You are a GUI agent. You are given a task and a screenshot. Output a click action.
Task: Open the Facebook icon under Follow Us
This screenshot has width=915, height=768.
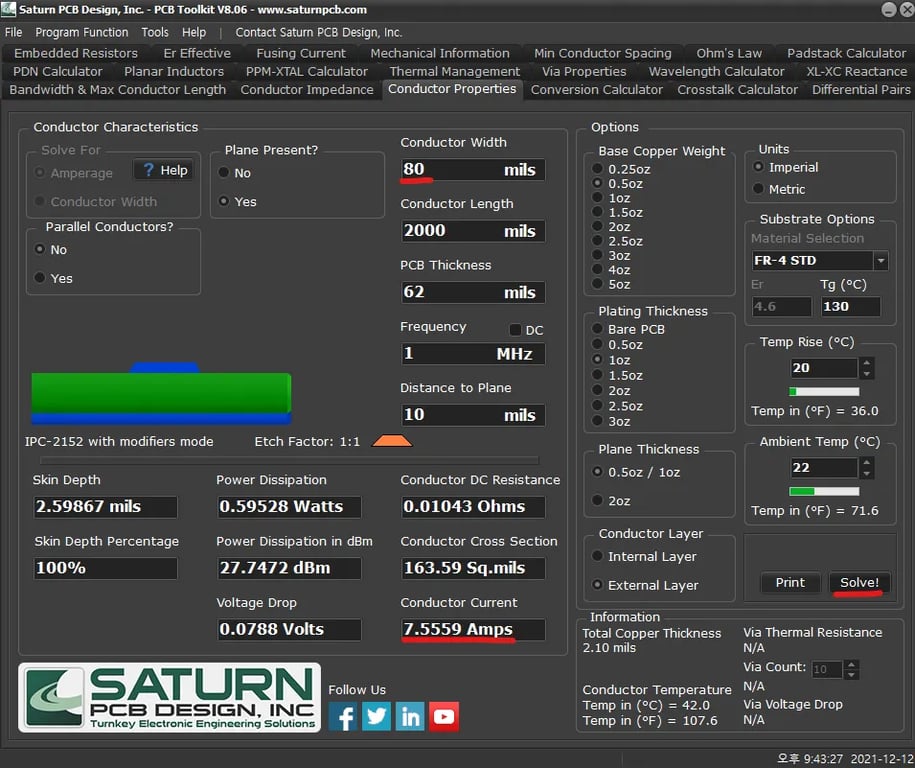[343, 716]
